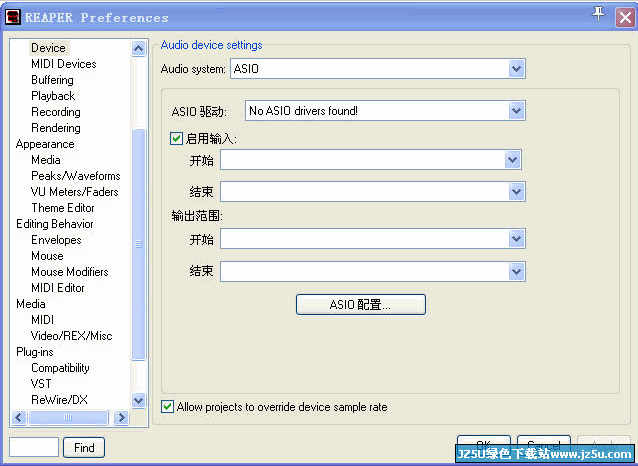Image resolution: width=638 pixels, height=466 pixels.
Task: Click the tree scroll right arrow
Action: pos(121,417)
